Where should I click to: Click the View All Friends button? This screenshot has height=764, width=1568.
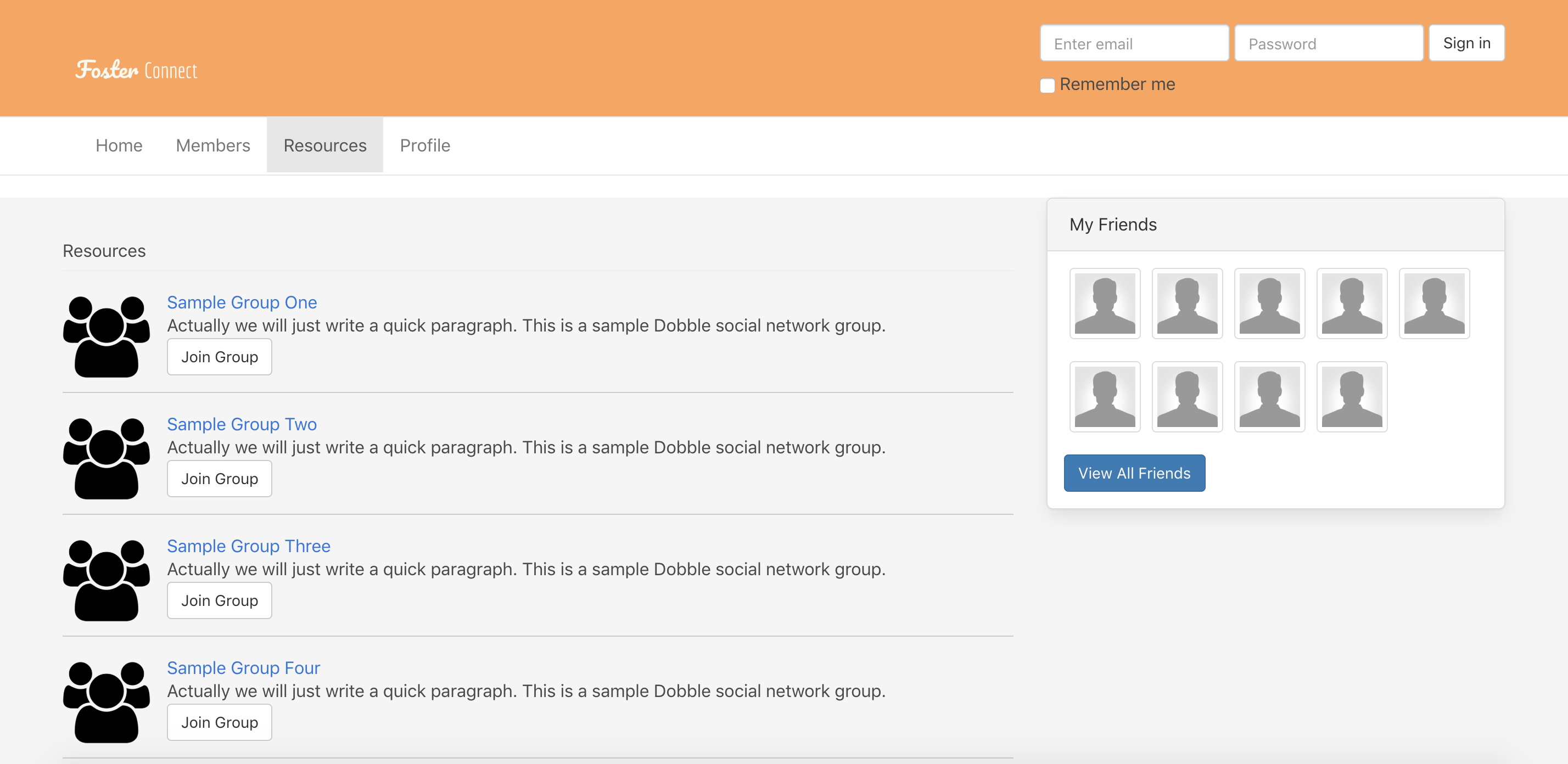(x=1134, y=473)
